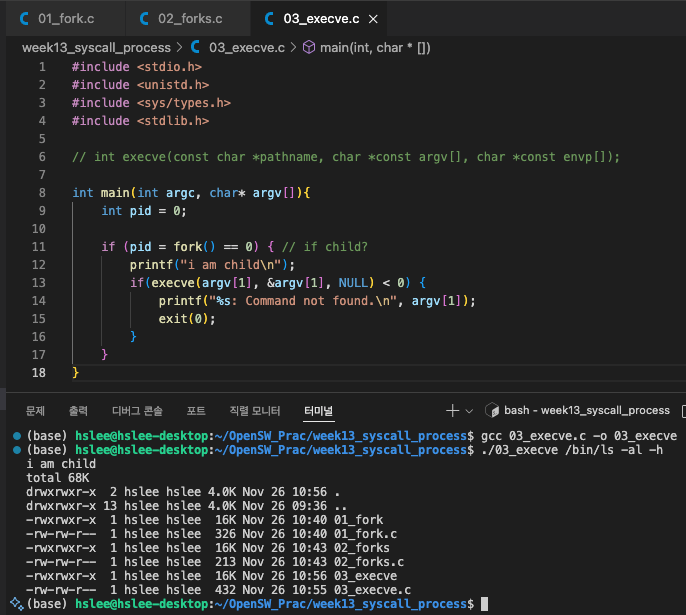Click the C file icon in the breadcrumb

pyautogui.click(x=196, y=47)
